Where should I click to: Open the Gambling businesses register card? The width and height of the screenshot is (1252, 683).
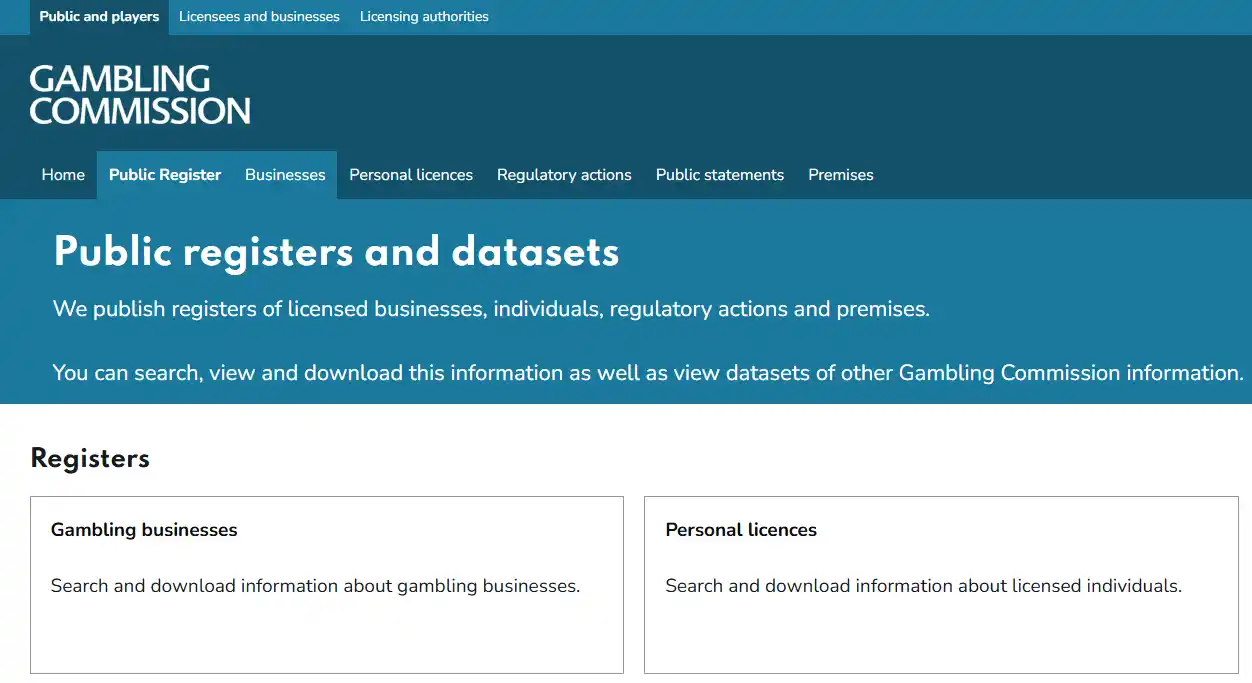327,585
